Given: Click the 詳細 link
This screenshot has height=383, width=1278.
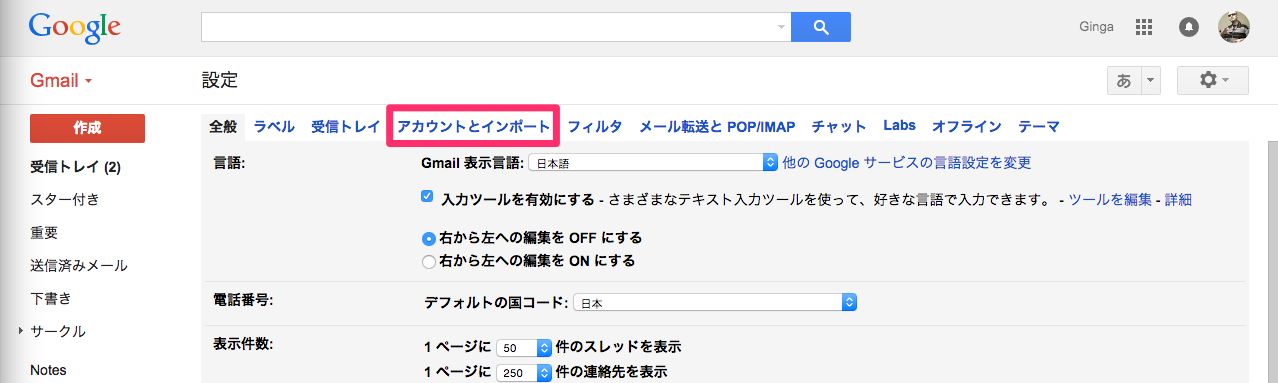Looking at the screenshot, I should (1178, 199).
